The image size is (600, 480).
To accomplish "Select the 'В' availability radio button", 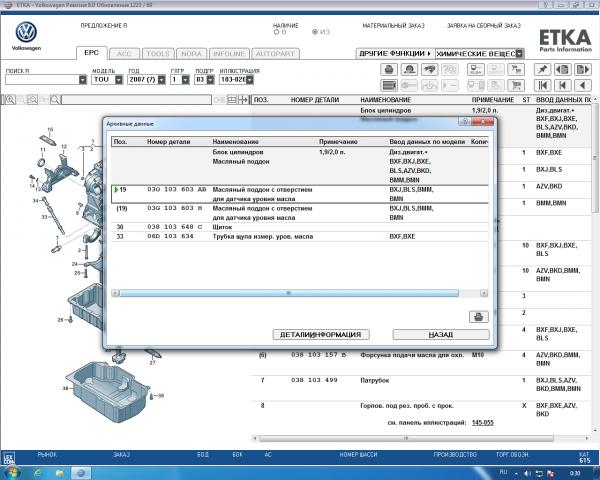I will (277, 32).
